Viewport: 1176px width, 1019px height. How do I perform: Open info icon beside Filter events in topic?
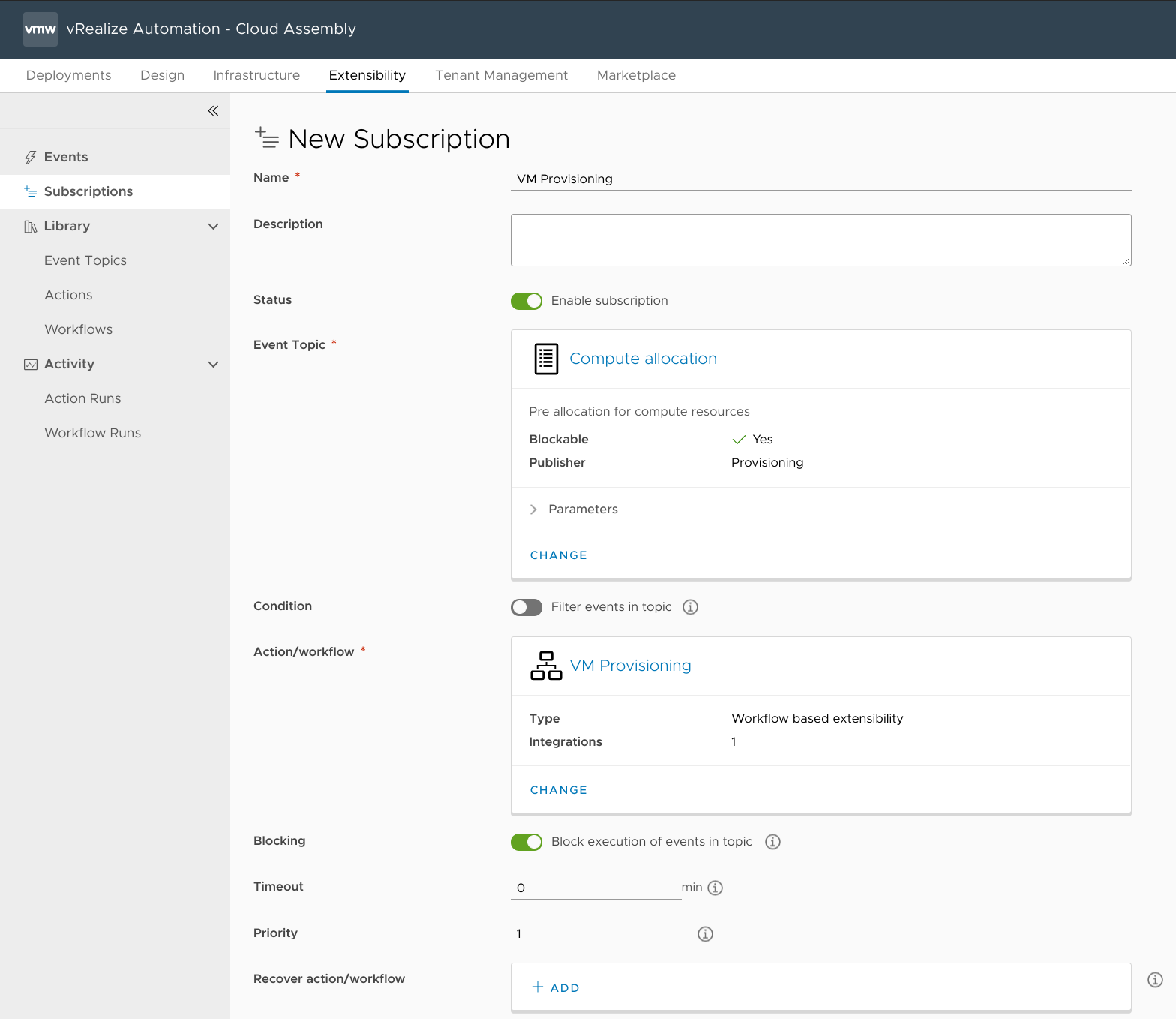click(690, 606)
